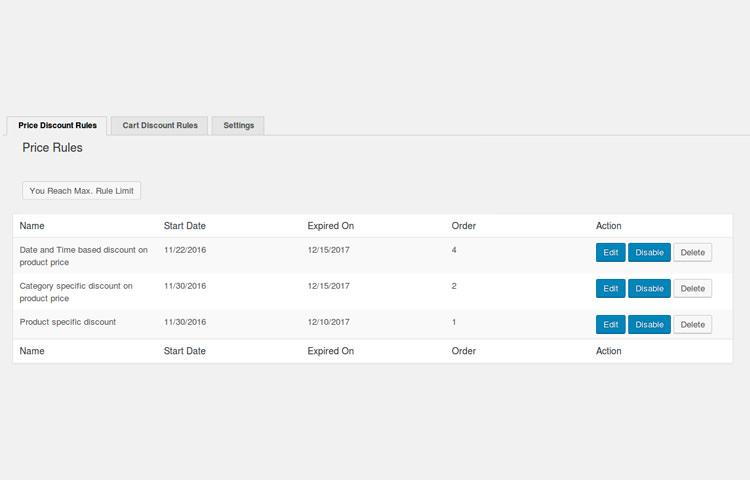The image size is (750, 480).
Task: Click start date 11/30/2016 of Product specific rule
Action: pyautogui.click(x=185, y=322)
